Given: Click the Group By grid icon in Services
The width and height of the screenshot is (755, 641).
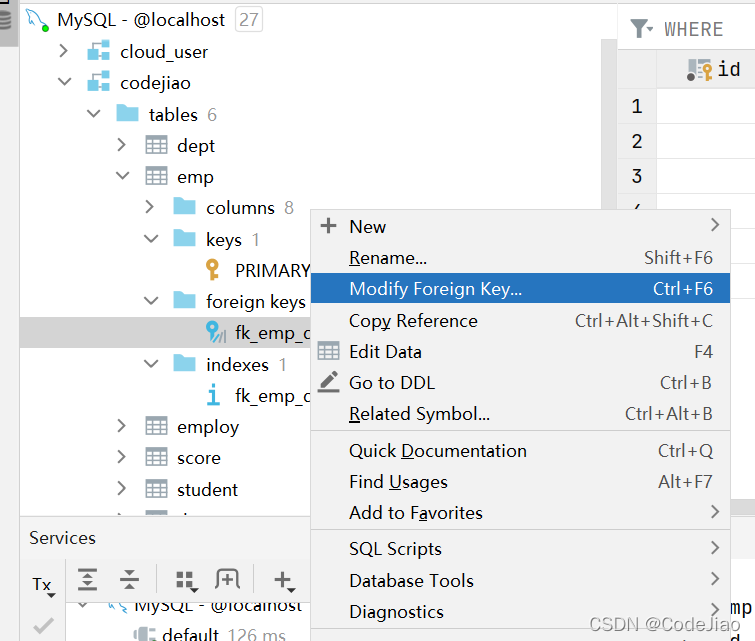Looking at the screenshot, I should [186, 581].
